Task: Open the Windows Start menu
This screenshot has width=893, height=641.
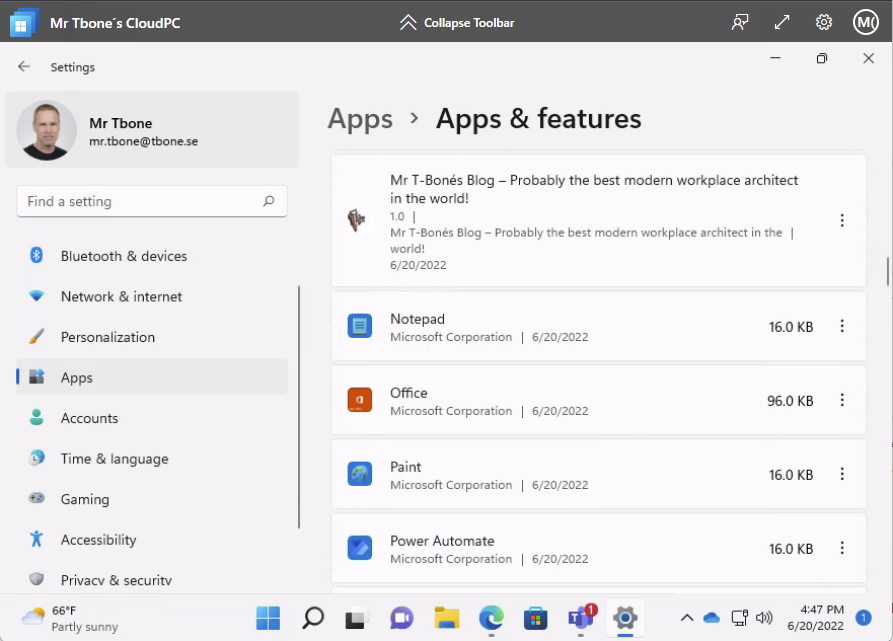Action: [268, 618]
